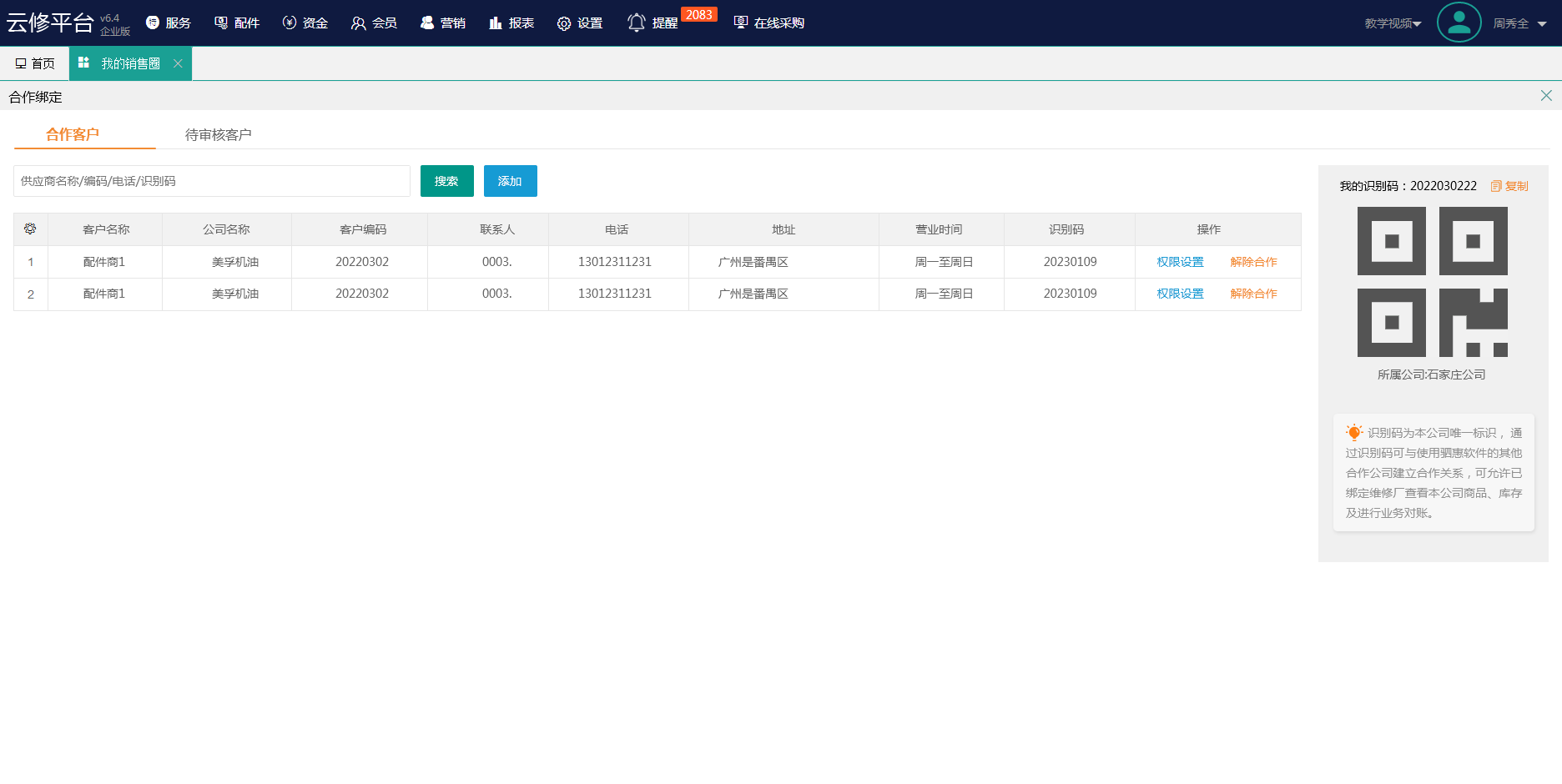The image size is (1562, 784).
Task: Focus the supplier search input field
Action: coord(211,181)
